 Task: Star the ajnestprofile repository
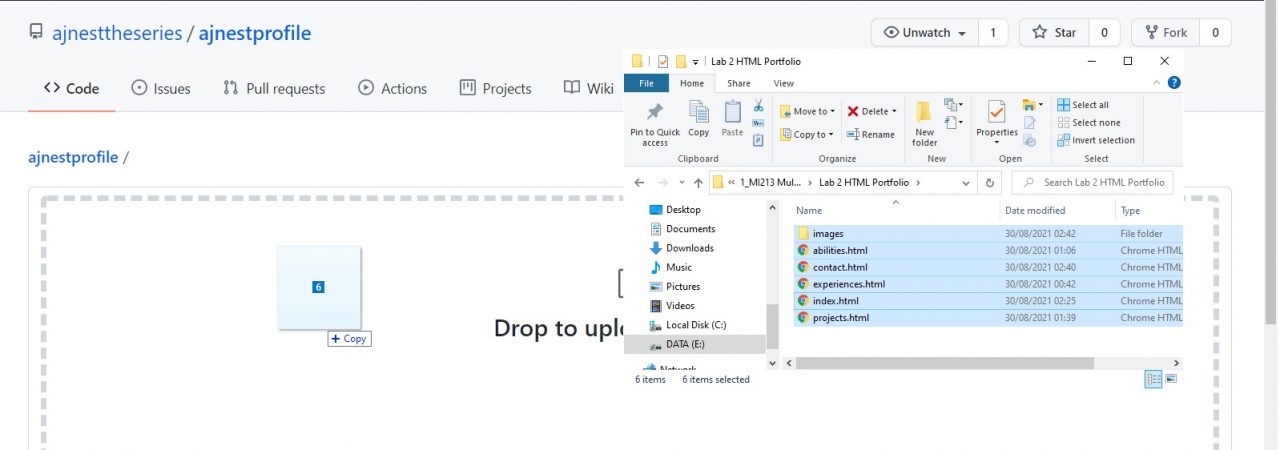(1054, 32)
